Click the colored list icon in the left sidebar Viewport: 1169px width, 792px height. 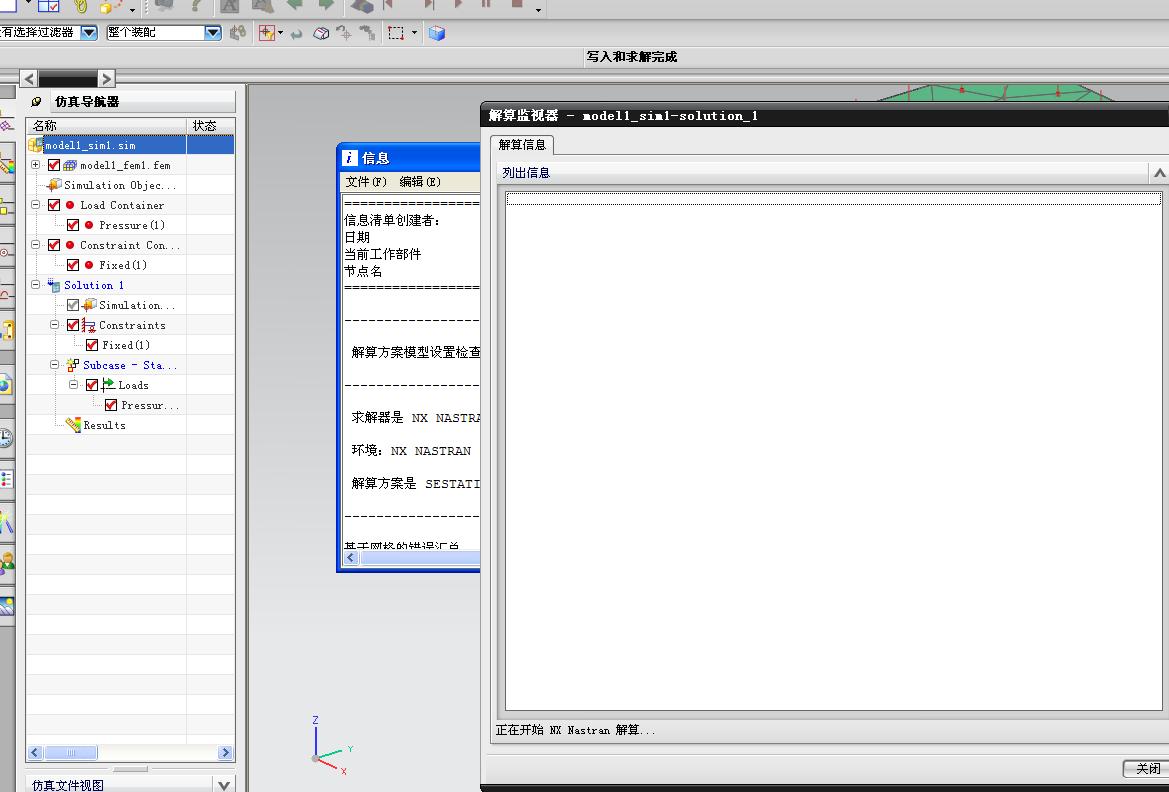pyautogui.click(x=7, y=479)
